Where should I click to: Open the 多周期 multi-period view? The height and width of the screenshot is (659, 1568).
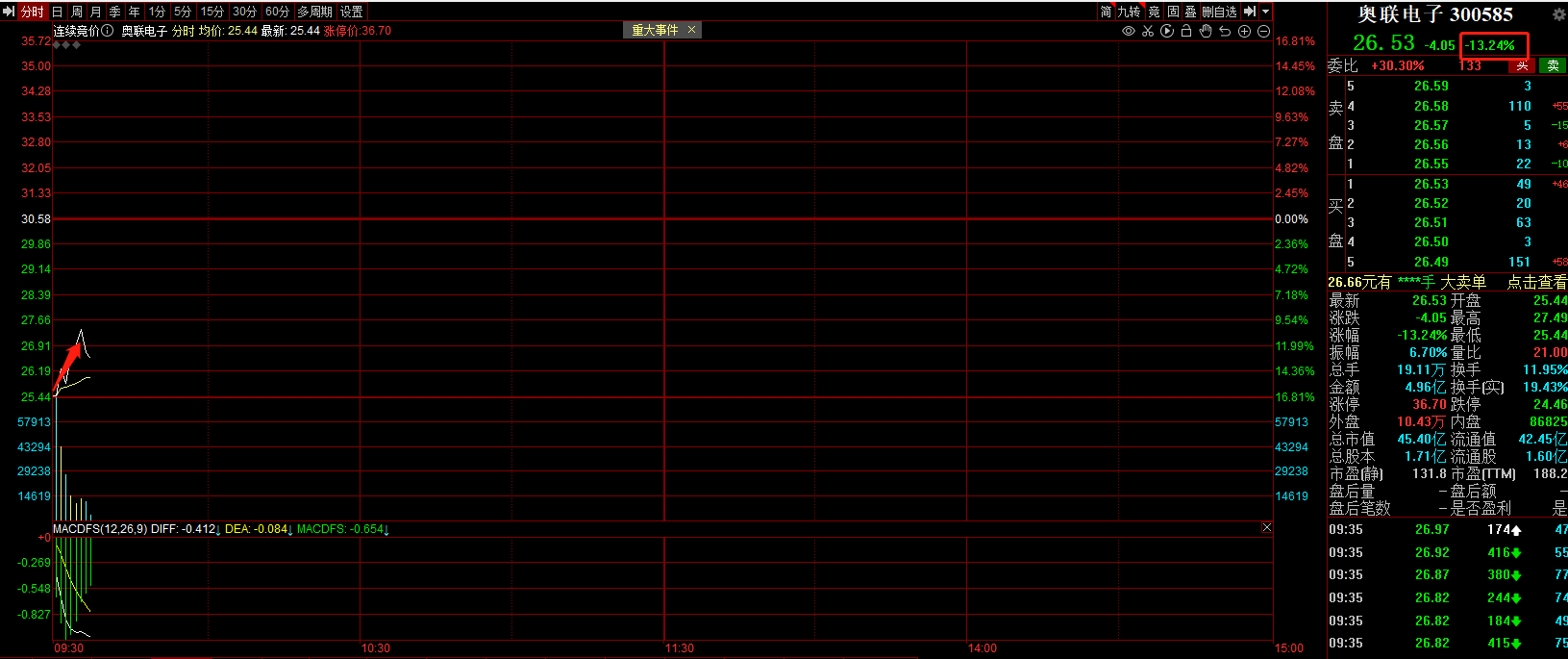pyautogui.click(x=315, y=12)
